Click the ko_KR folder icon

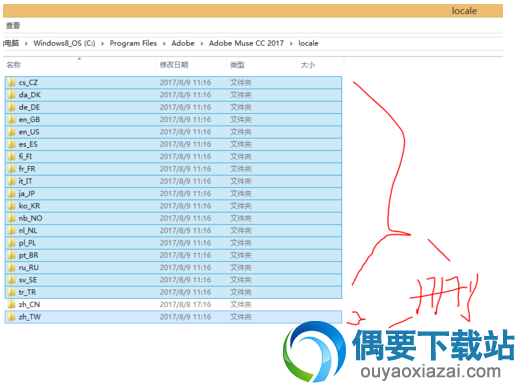pos(11,206)
